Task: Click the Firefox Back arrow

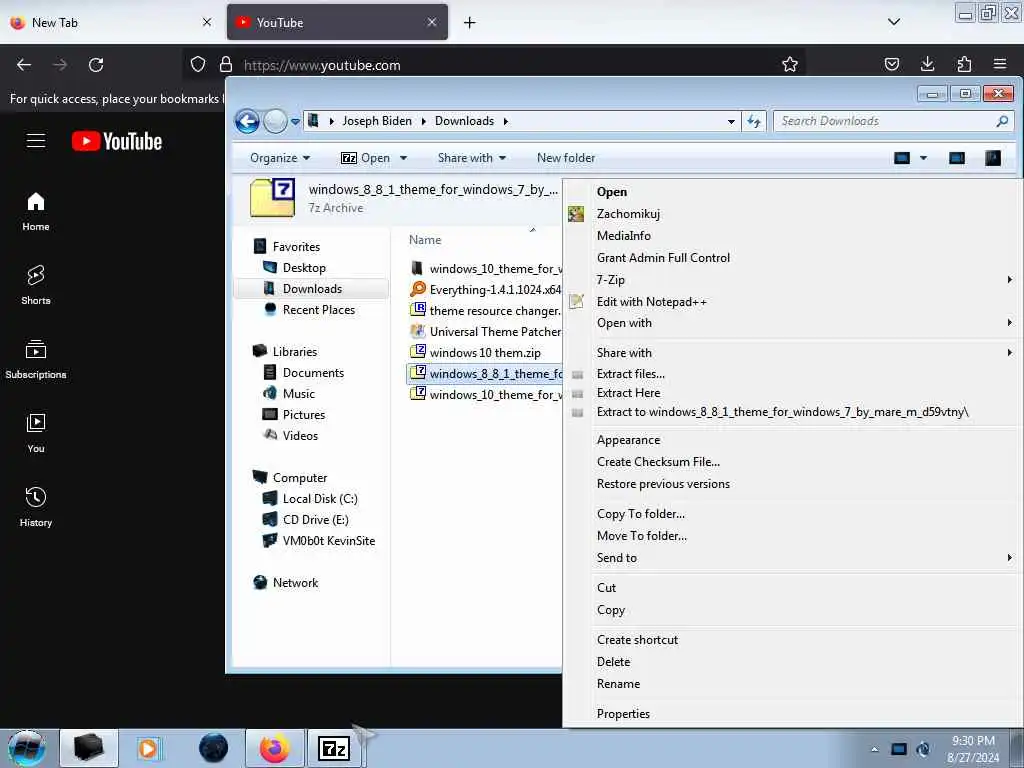Action: coord(24,65)
